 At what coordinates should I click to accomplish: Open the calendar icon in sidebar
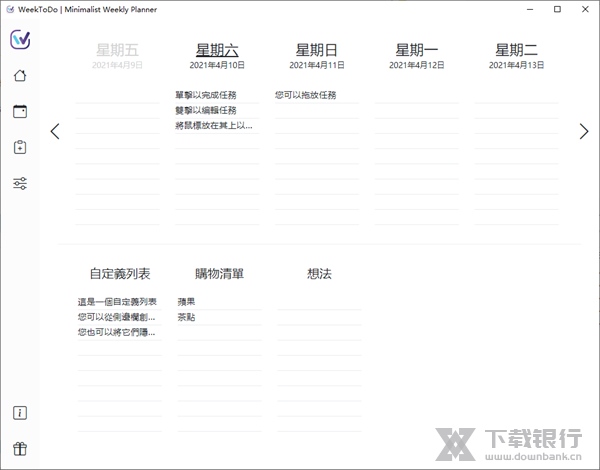click(x=20, y=111)
